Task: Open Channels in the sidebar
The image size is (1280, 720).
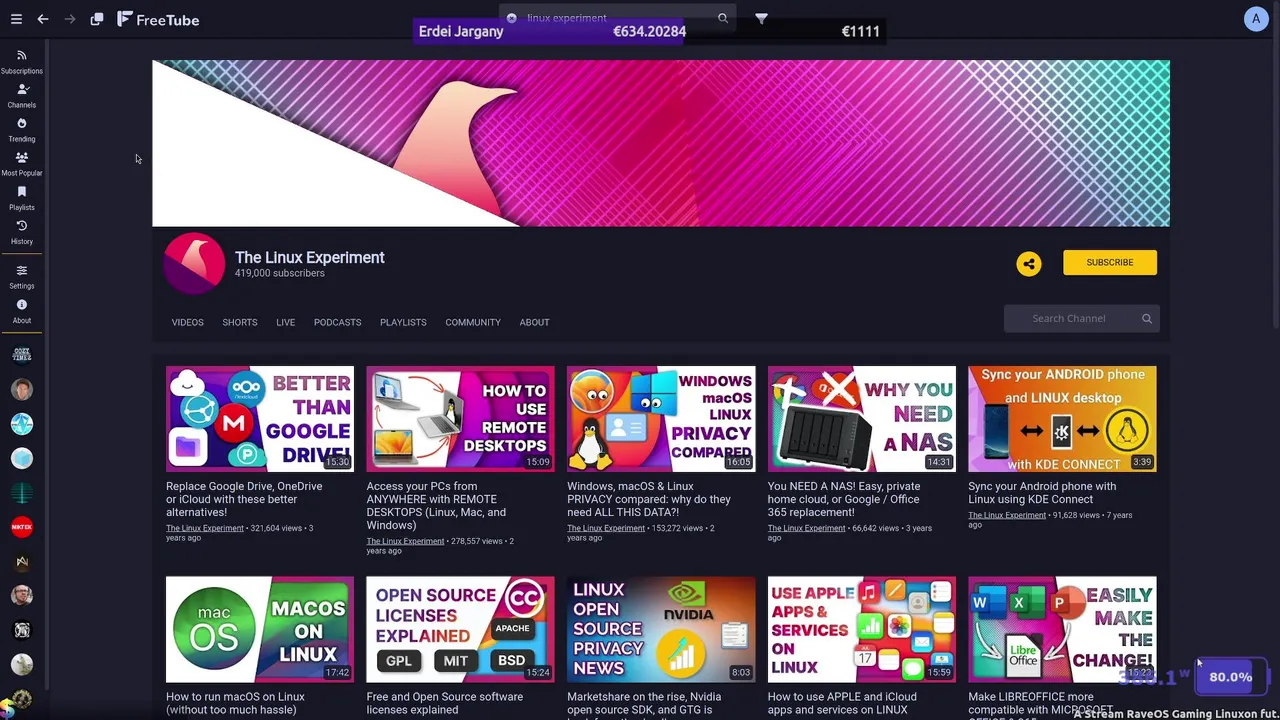Action: (21, 96)
